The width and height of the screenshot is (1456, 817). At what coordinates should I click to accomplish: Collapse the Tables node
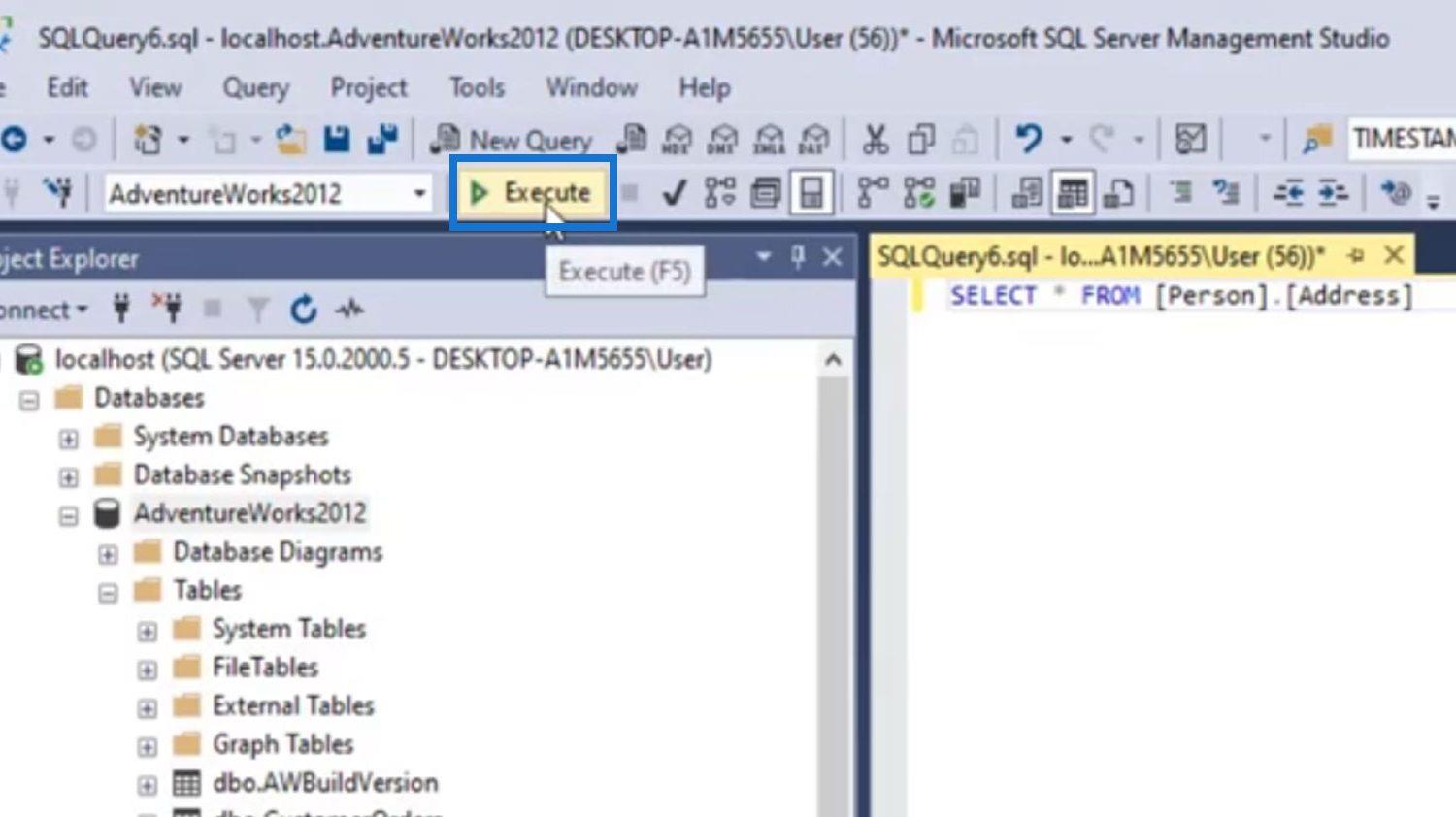tap(108, 593)
